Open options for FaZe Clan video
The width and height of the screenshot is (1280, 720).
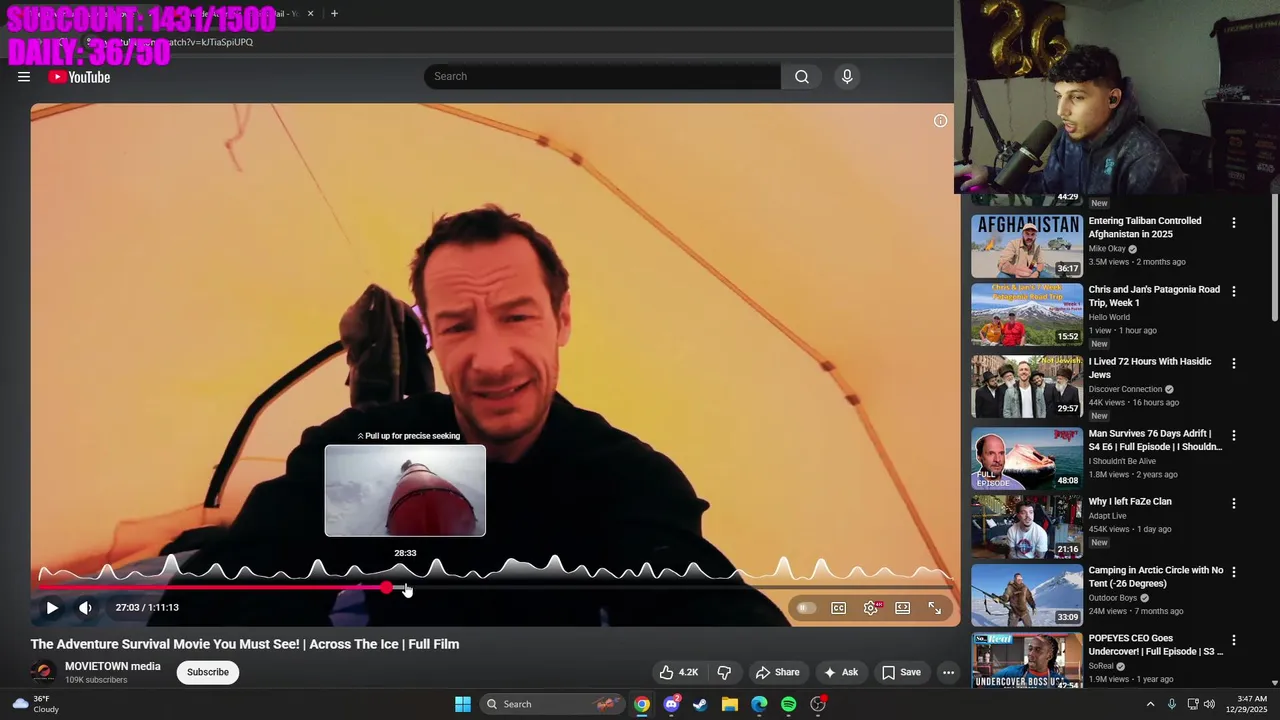click(1233, 503)
